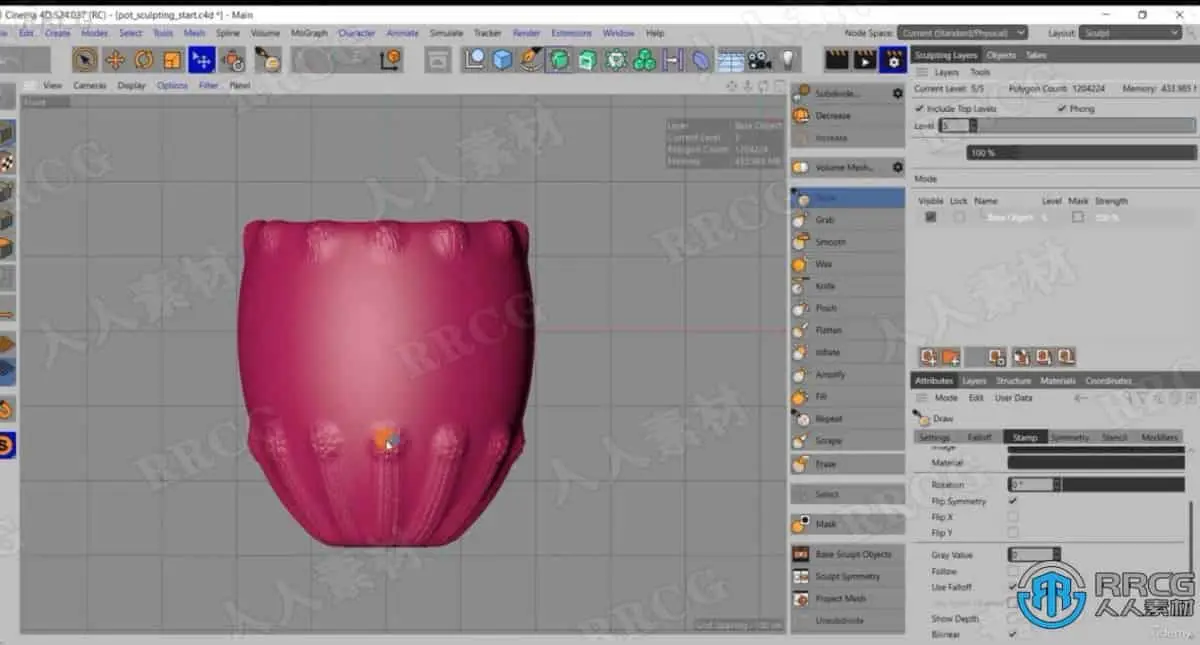This screenshot has width=1200, height=645.
Task: Open the spline pen tool icon
Action: [530, 60]
